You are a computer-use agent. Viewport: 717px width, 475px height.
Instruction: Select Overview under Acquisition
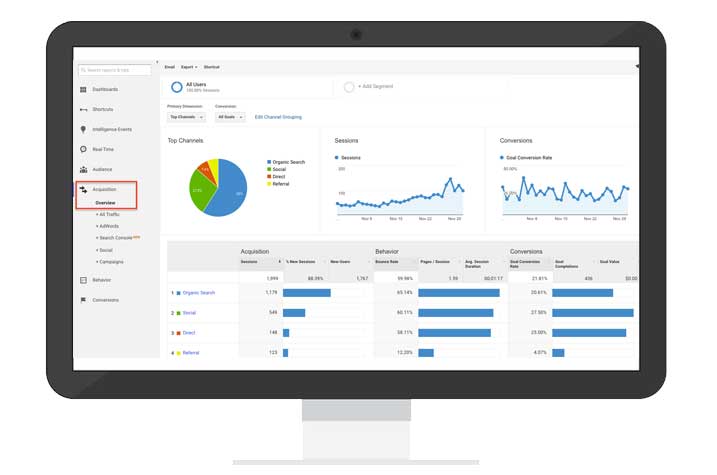tap(105, 203)
